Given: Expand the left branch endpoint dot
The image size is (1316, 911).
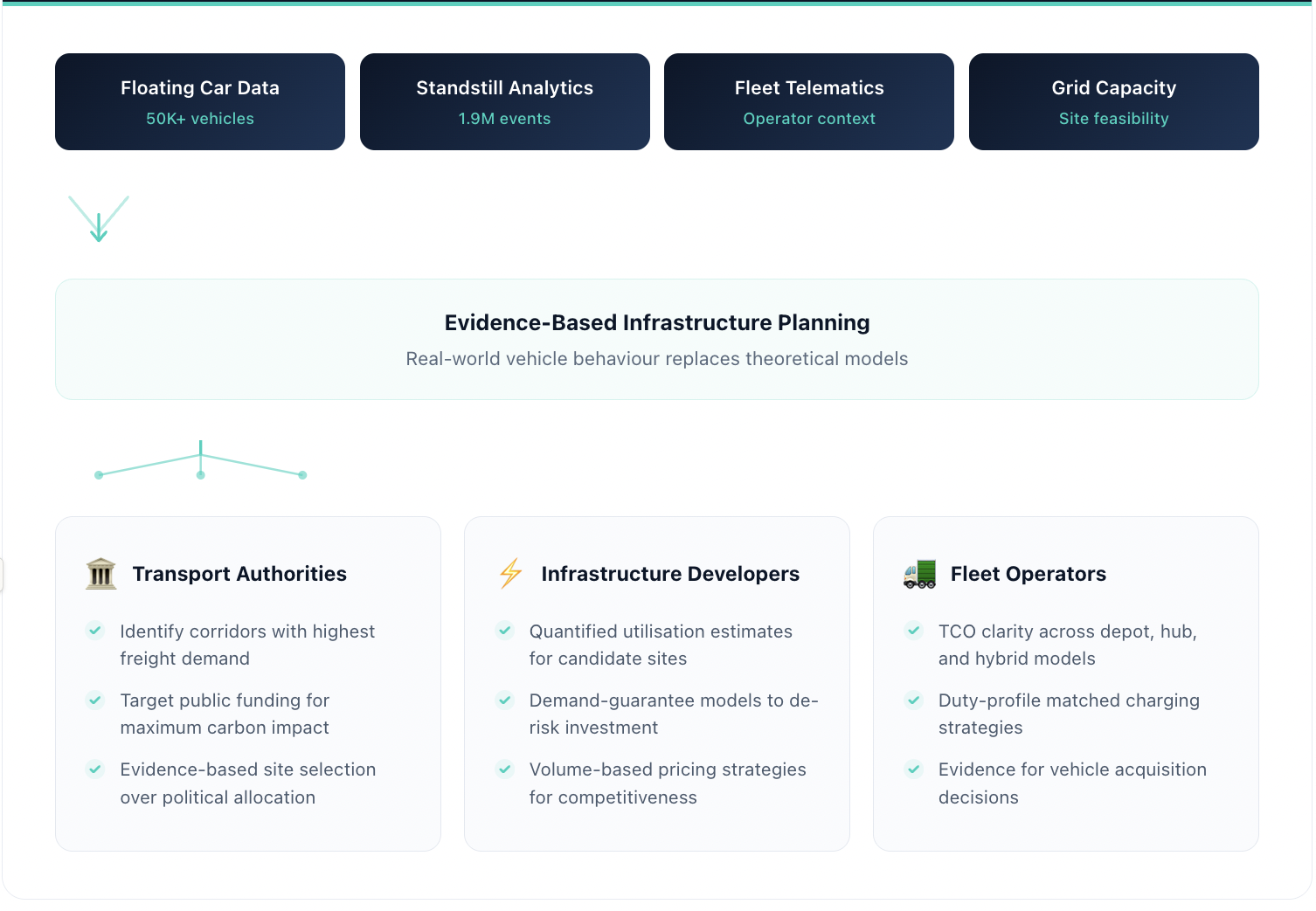Looking at the screenshot, I should [98, 473].
